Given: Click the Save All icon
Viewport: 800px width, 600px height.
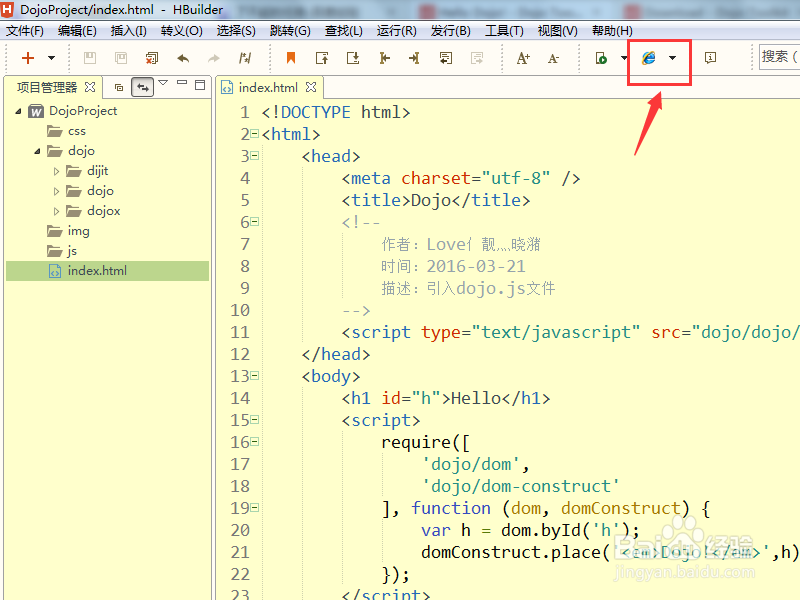Looking at the screenshot, I should 121,58.
